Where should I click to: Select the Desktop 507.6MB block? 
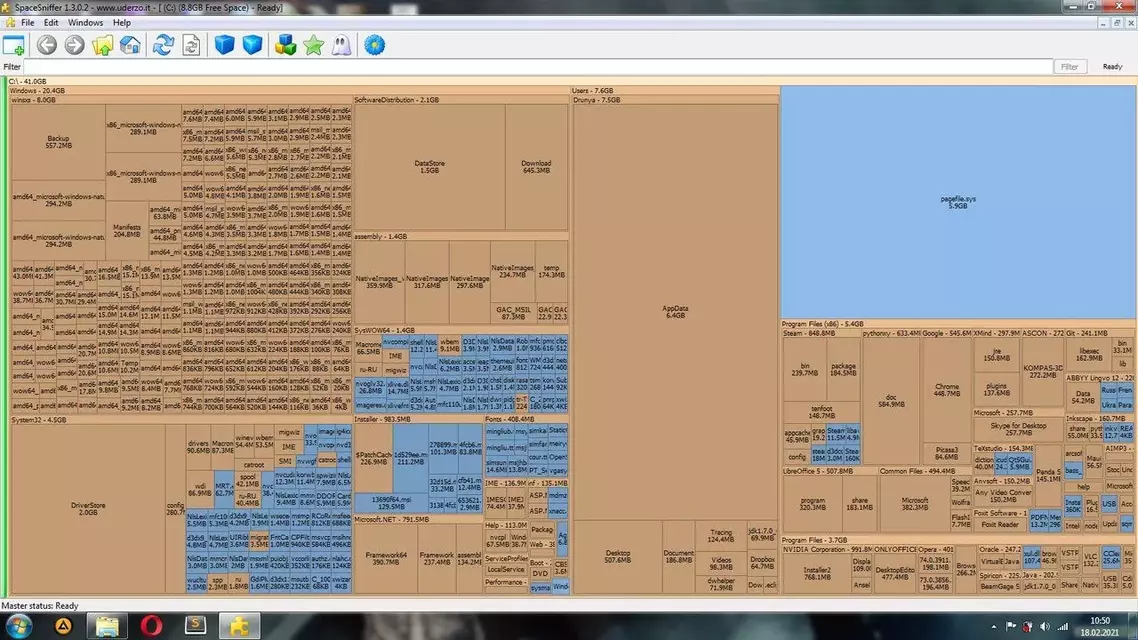(x=618, y=557)
